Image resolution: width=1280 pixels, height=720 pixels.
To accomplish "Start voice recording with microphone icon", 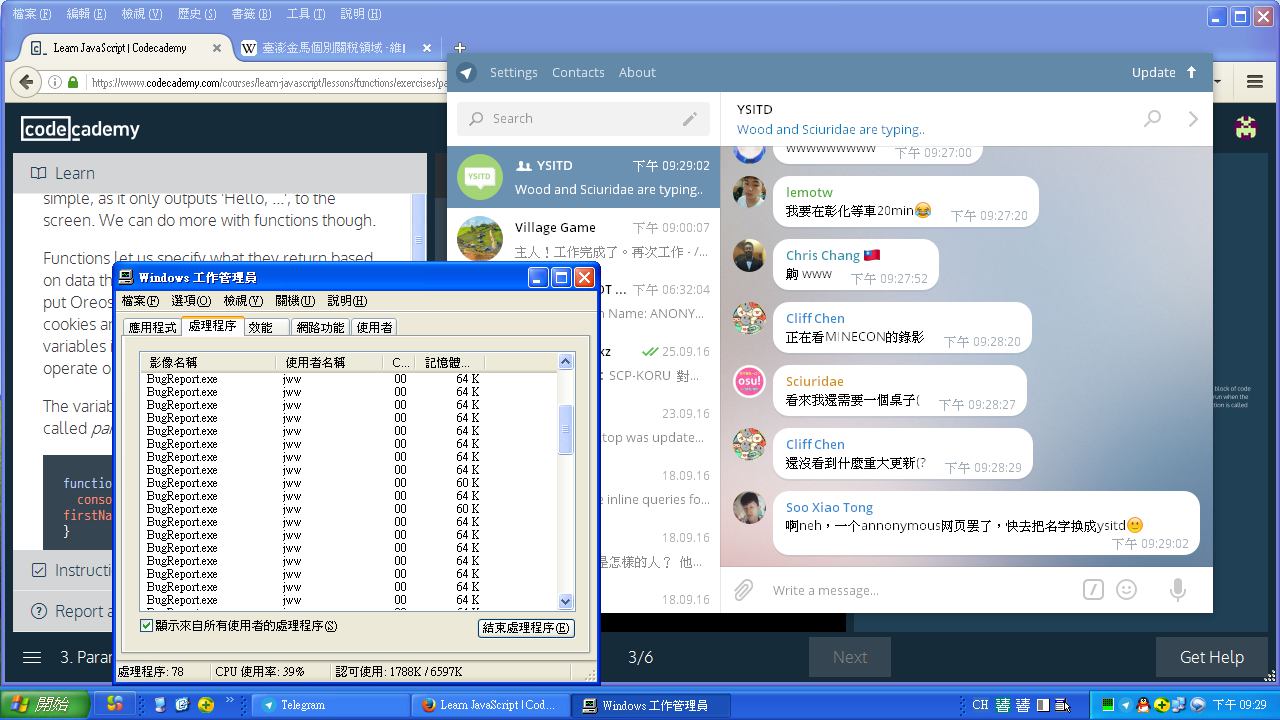I will (1178, 590).
